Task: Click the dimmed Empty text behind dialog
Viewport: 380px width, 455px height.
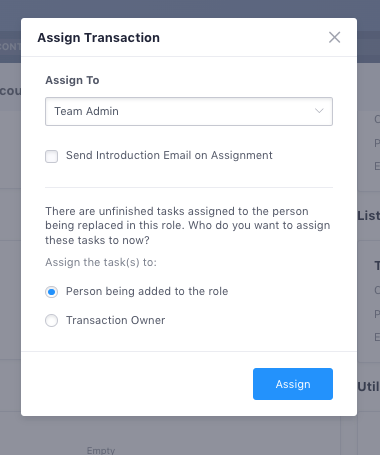Action: click(x=101, y=451)
